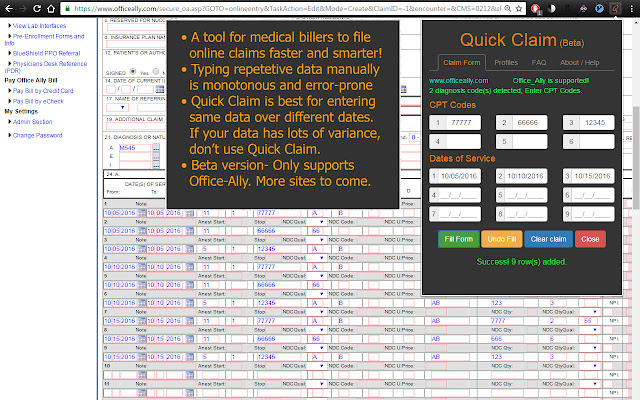This screenshot has width=640, height=400.
Task: Open From-date calendar on empty line 10
Action: coord(141,375)
